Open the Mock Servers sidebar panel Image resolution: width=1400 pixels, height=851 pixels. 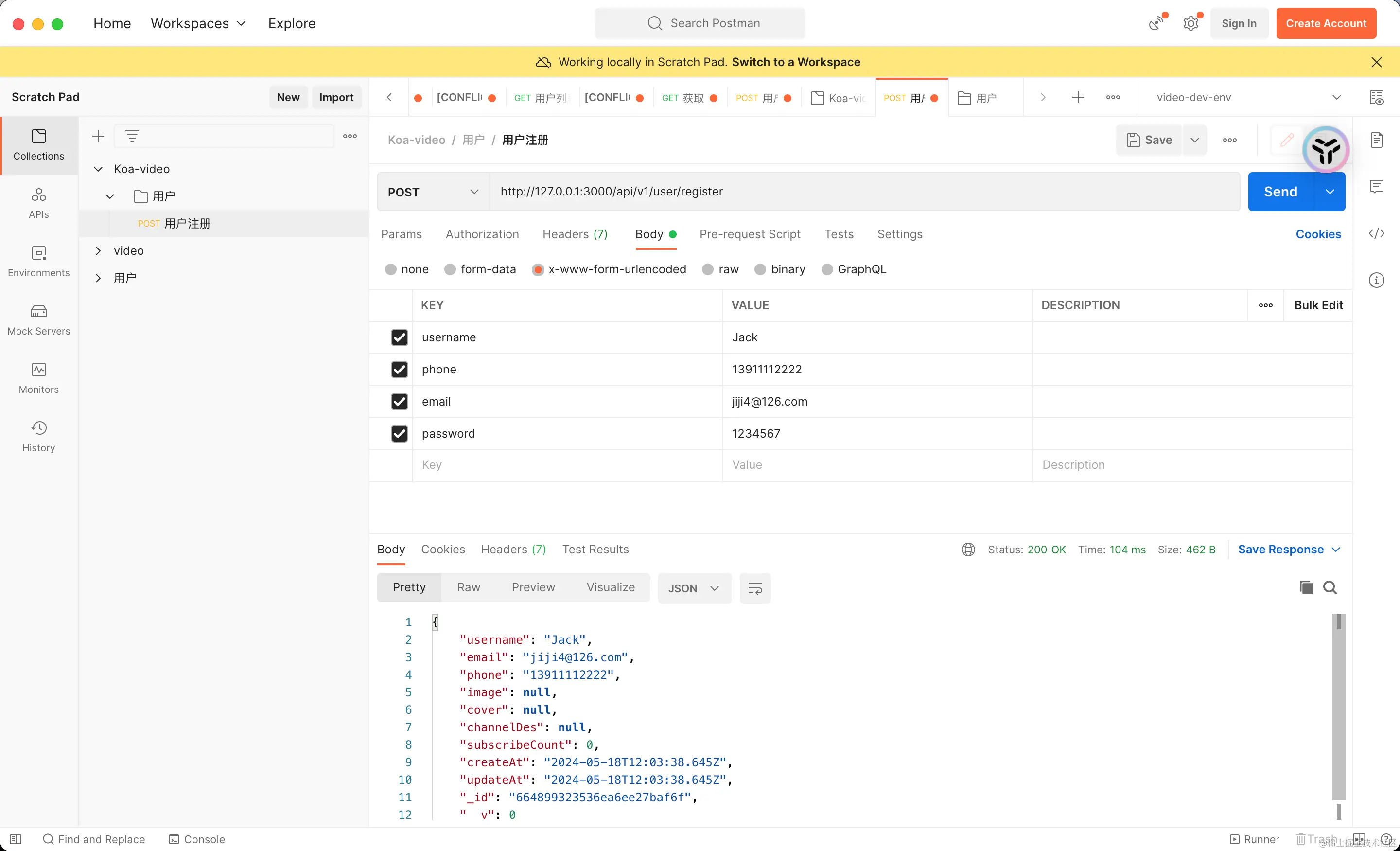(38, 320)
